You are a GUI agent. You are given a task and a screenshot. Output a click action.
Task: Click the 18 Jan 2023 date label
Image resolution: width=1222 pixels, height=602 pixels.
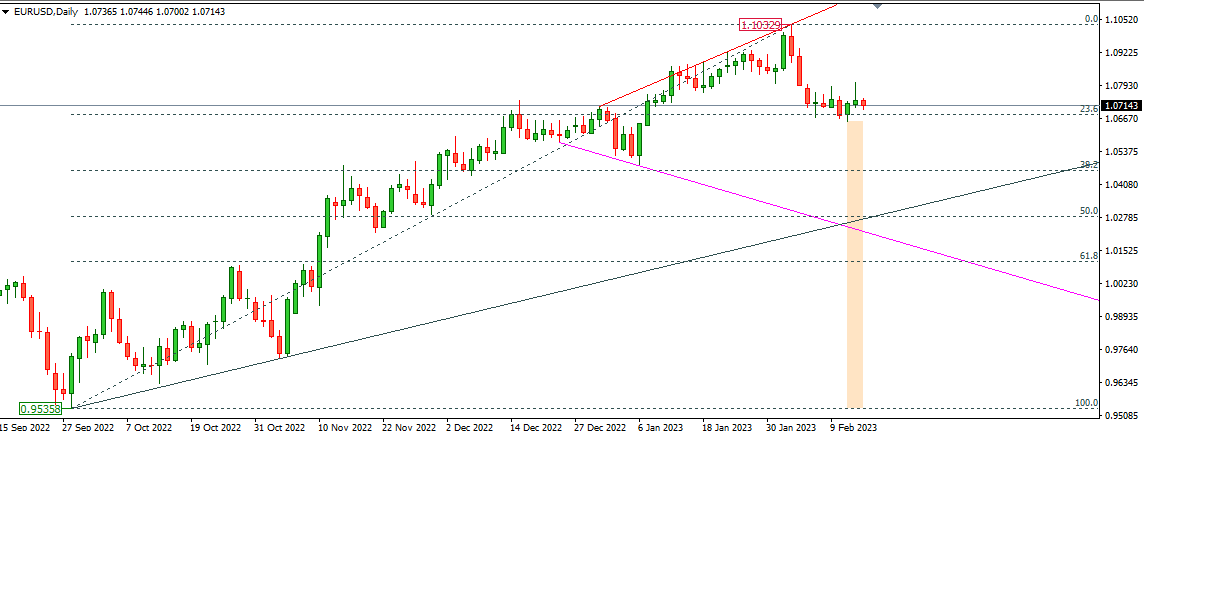click(727, 427)
